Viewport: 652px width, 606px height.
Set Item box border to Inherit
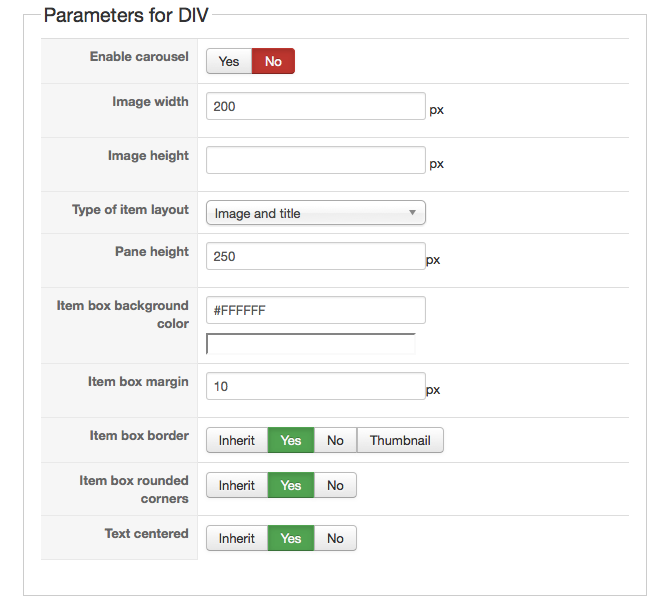pos(237,440)
